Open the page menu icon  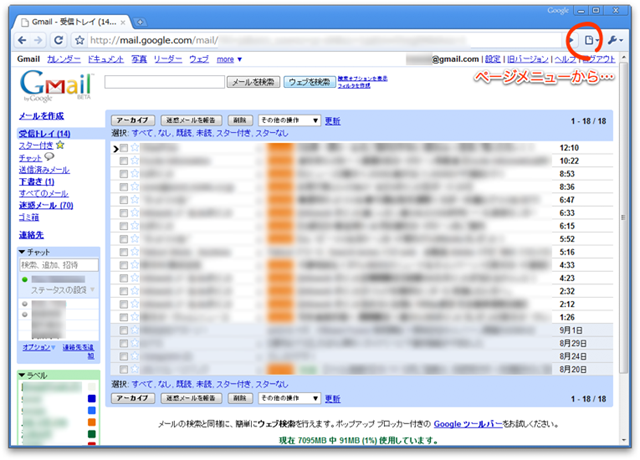coord(589,40)
